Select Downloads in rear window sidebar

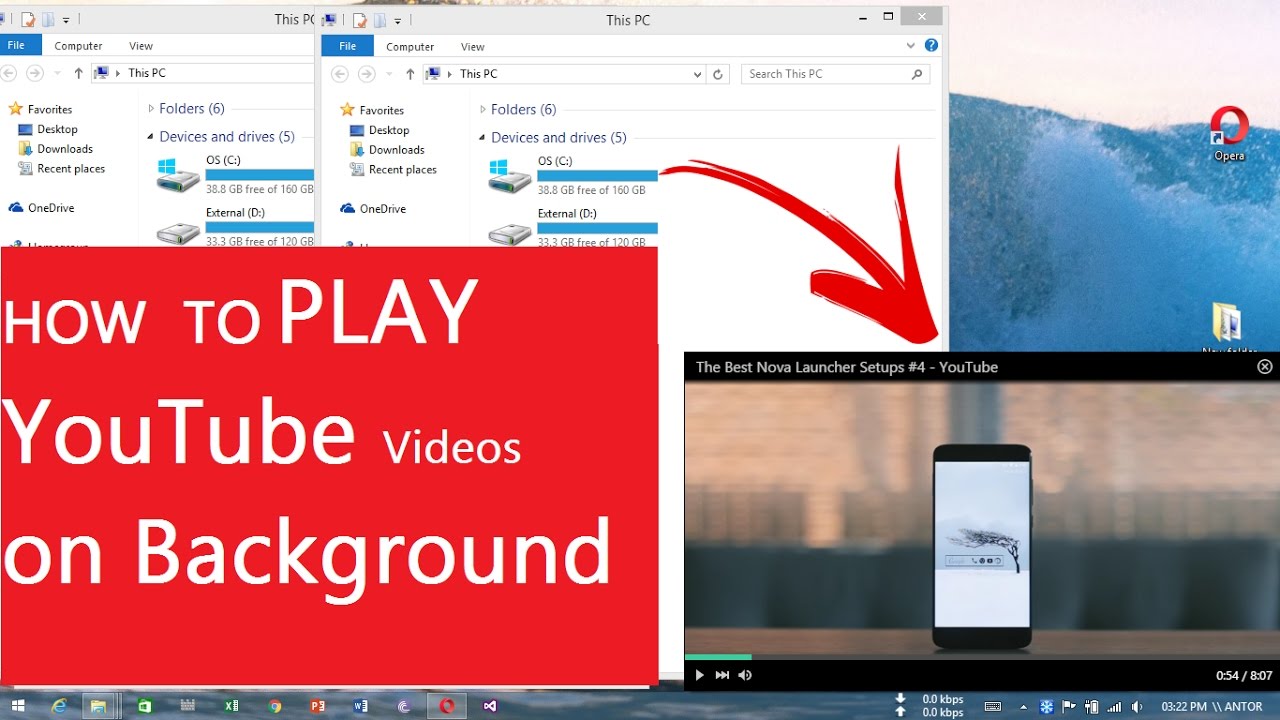click(x=56, y=149)
